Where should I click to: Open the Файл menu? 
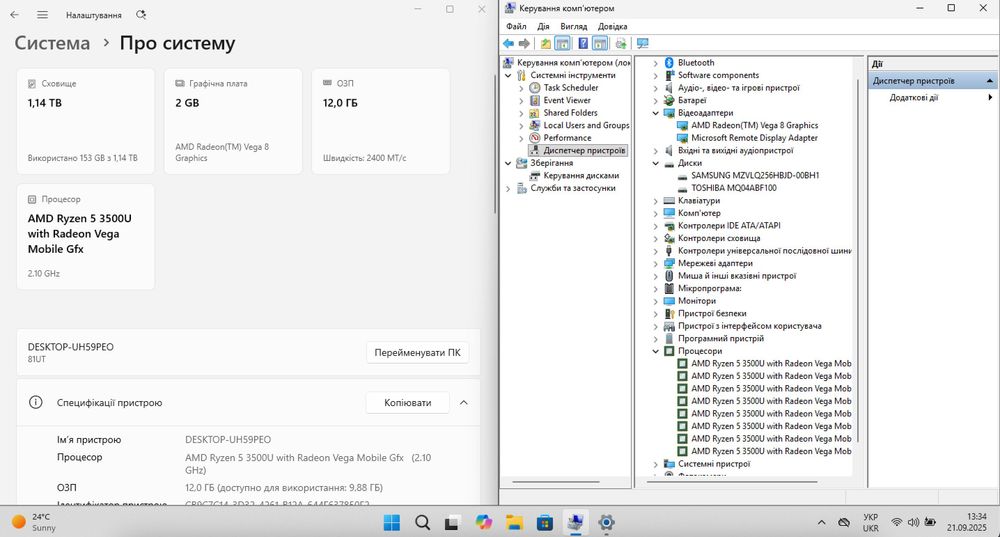pyautogui.click(x=516, y=26)
